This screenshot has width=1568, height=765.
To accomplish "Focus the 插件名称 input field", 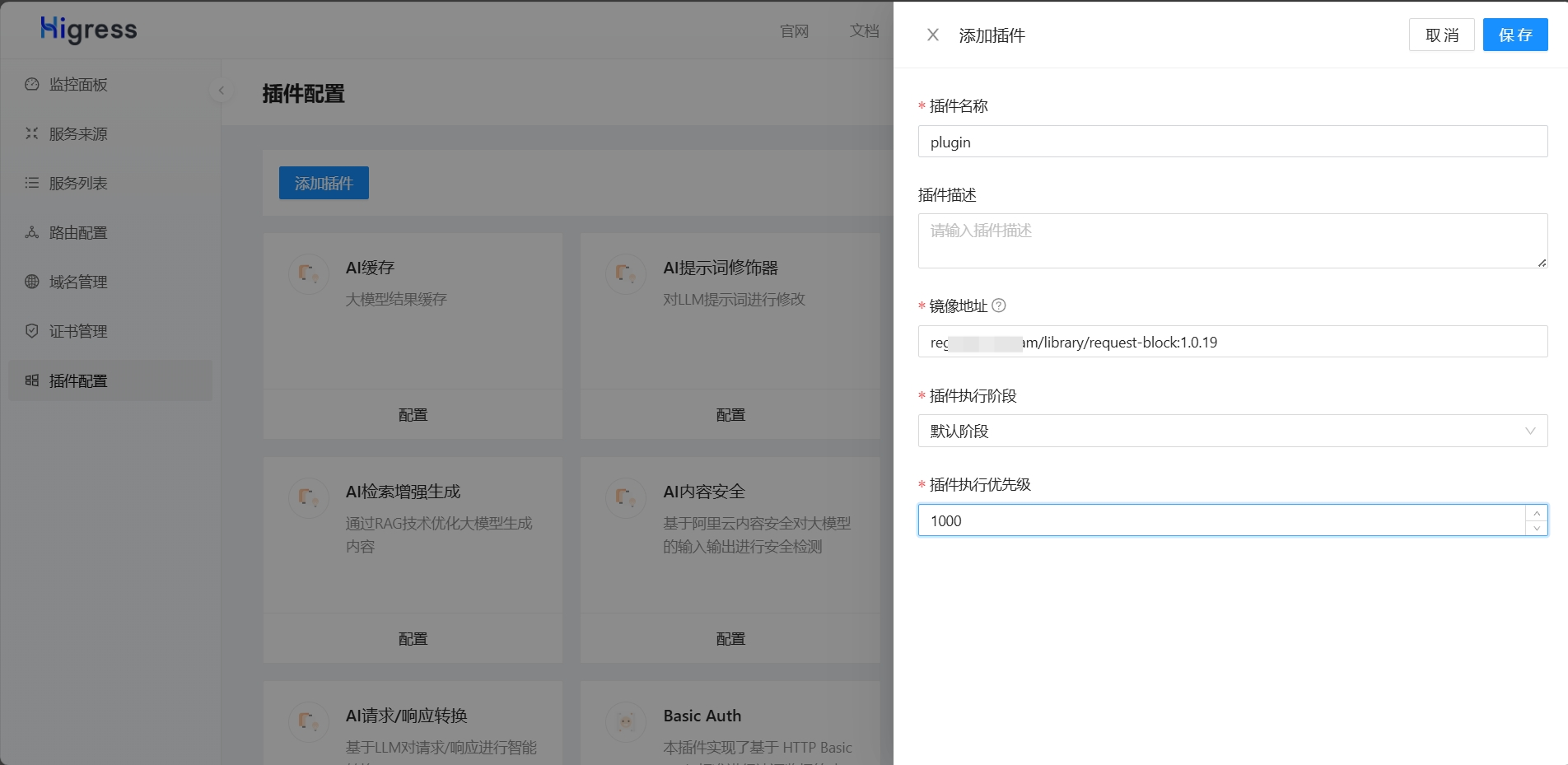I will [x=1233, y=142].
